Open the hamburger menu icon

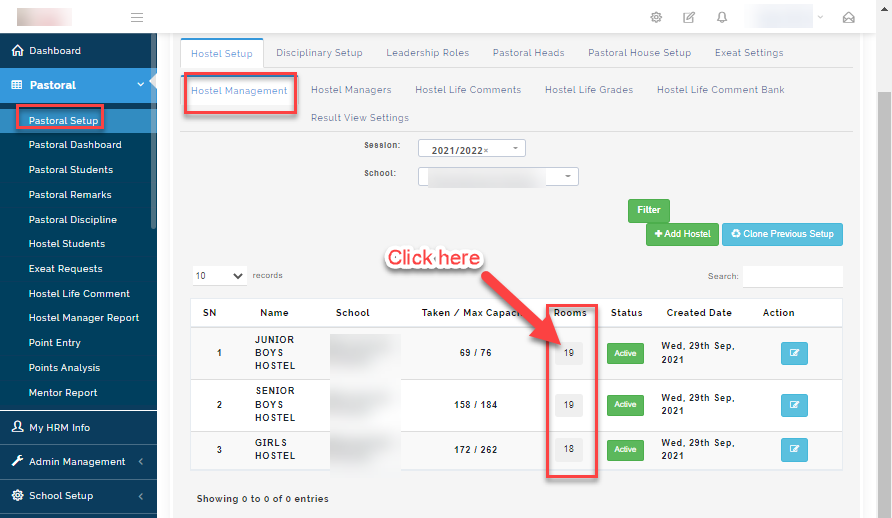pyautogui.click(x=137, y=18)
